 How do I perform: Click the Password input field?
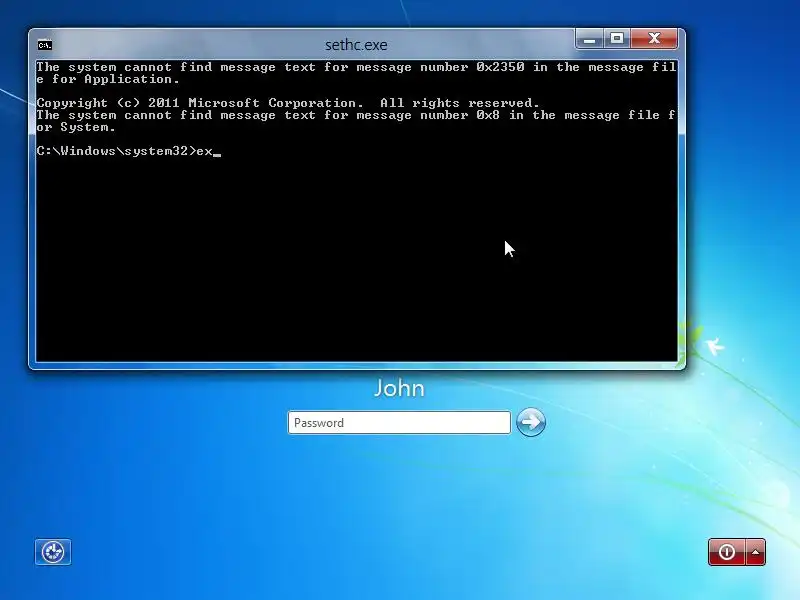[x=399, y=422]
